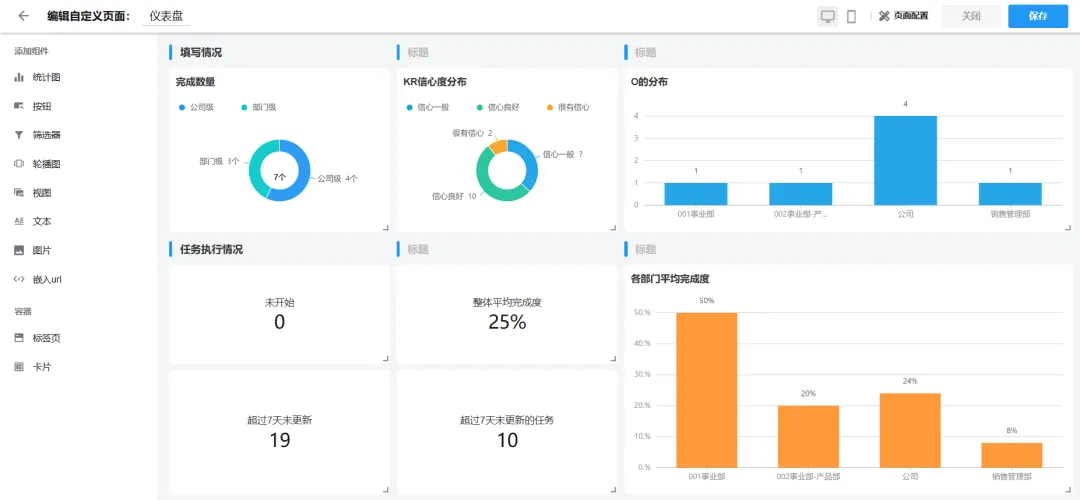This screenshot has width=1080, height=500.
Task: Click resize handle of 整体平均完成度 card
Action: (613, 359)
